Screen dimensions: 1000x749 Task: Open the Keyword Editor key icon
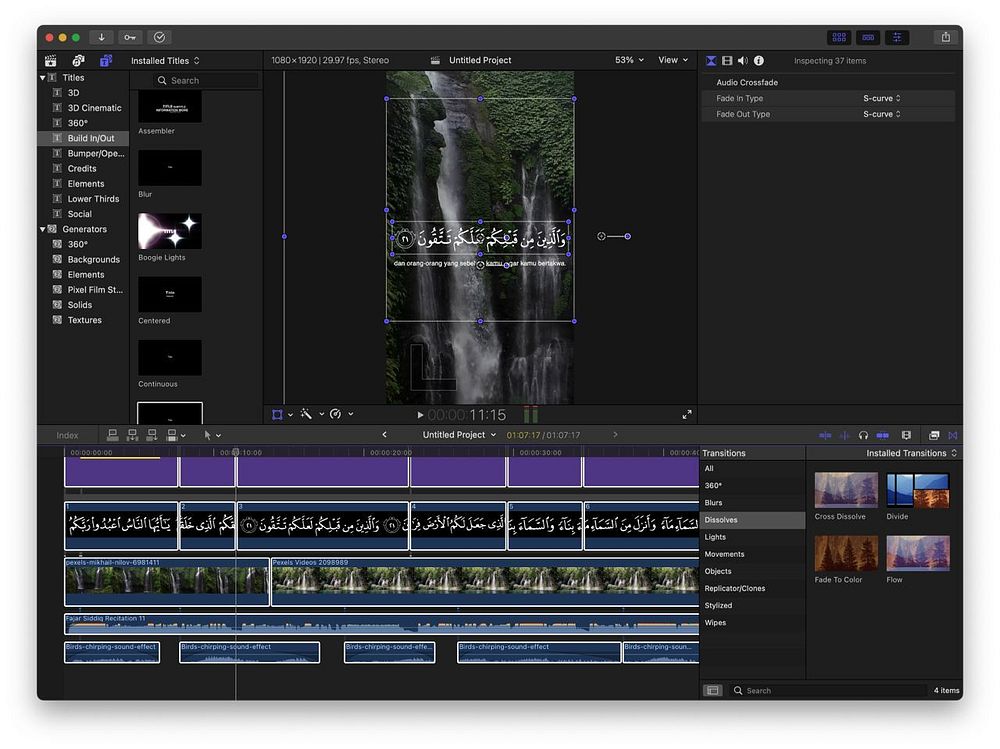click(130, 37)
